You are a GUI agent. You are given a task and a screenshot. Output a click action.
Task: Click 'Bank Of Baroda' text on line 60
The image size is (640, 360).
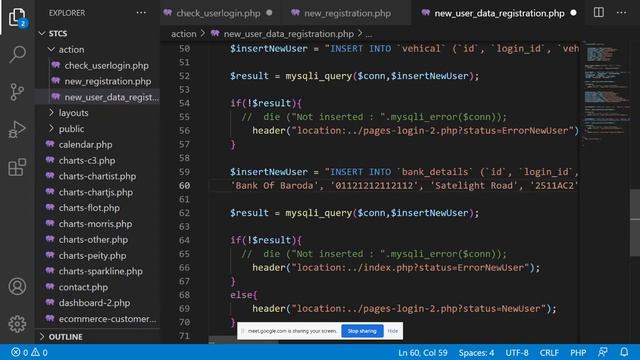pyautogui.click(x=274, y=185)
